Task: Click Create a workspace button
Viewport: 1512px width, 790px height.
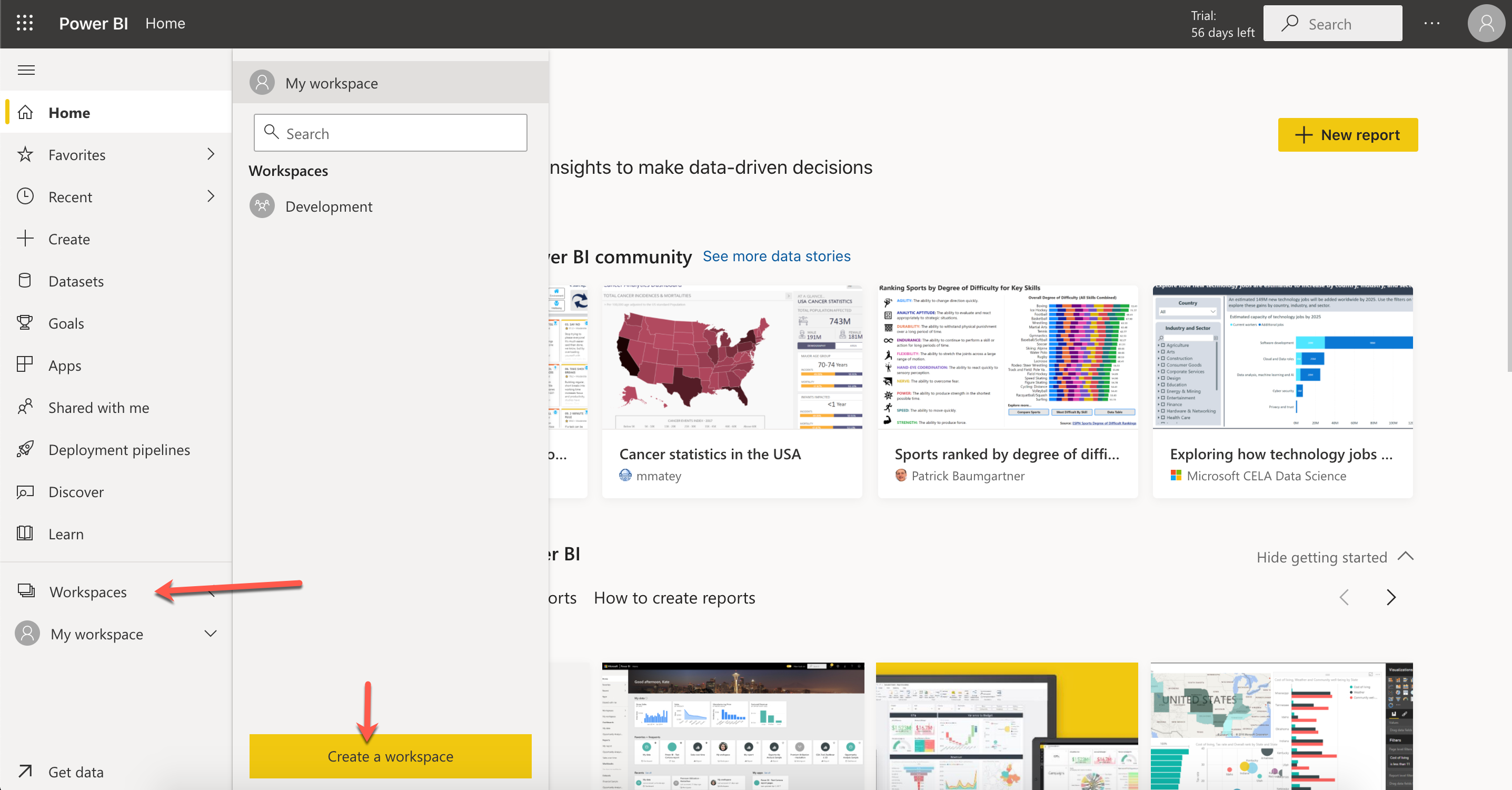Action: pos(390,756)
